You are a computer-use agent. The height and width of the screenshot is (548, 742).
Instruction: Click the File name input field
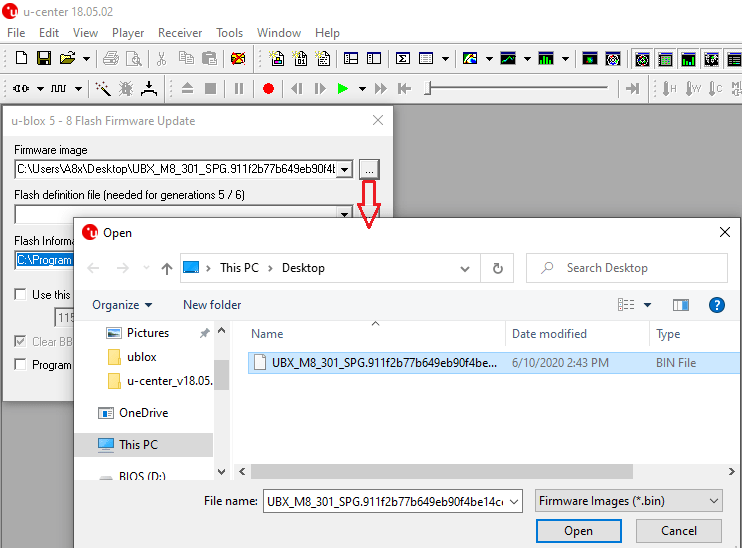coord(393,501)
